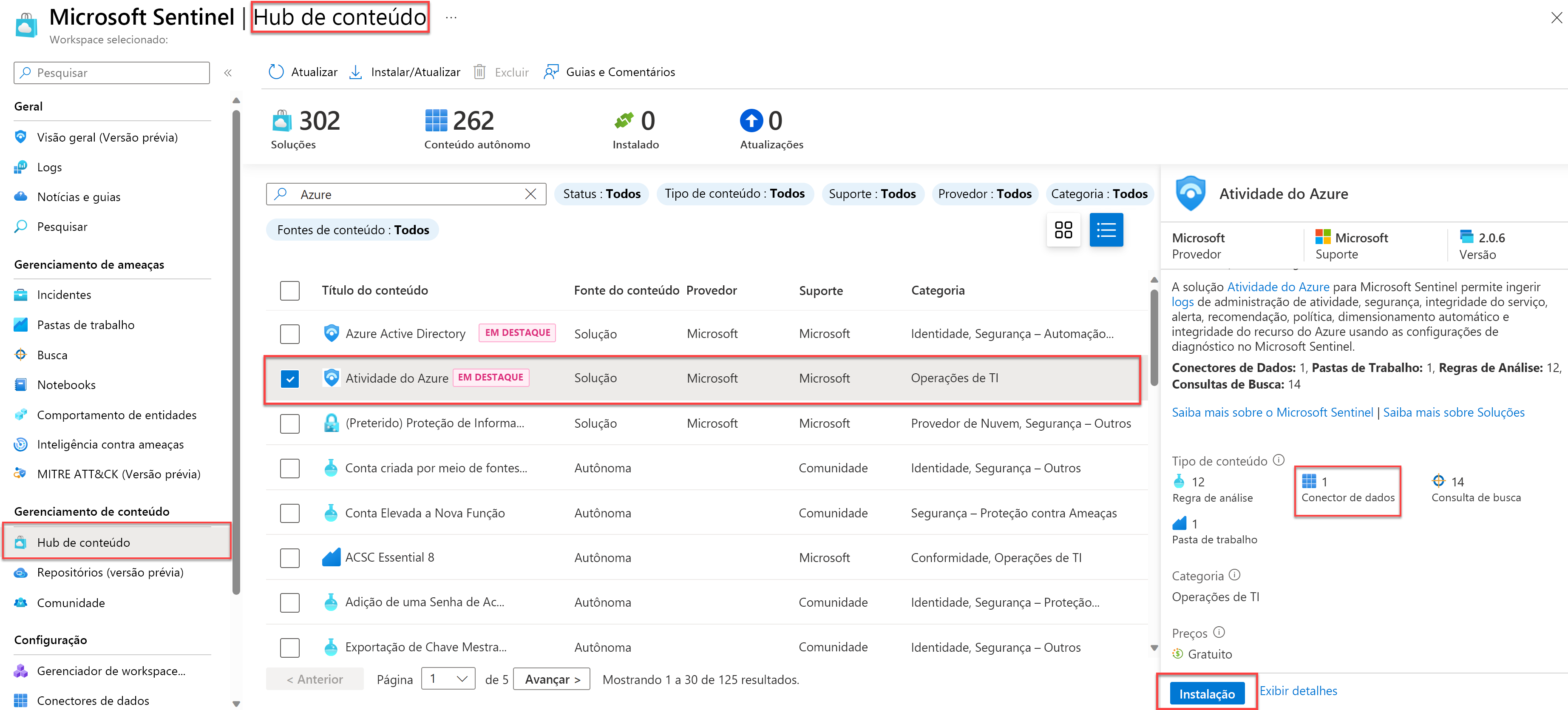Open Logs in the sidebar
The image size is (1568, 710).
click(49, 167)
